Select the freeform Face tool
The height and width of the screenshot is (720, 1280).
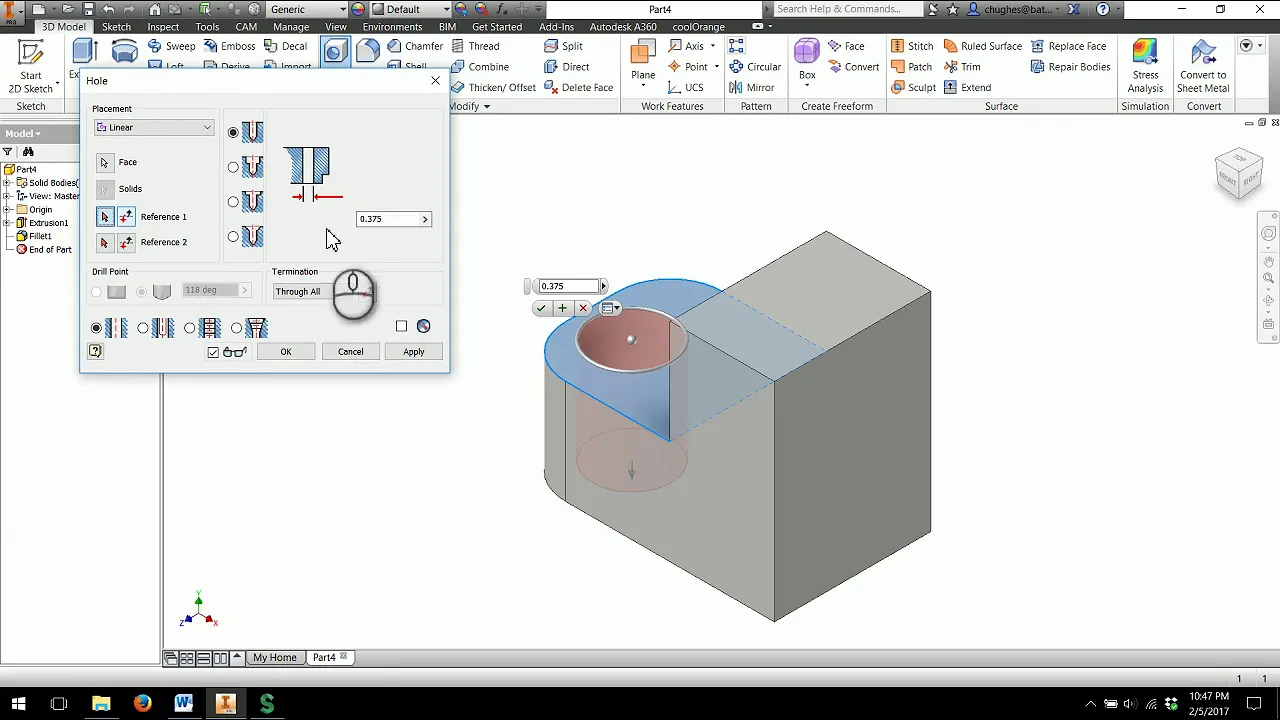tap(846, 46)
